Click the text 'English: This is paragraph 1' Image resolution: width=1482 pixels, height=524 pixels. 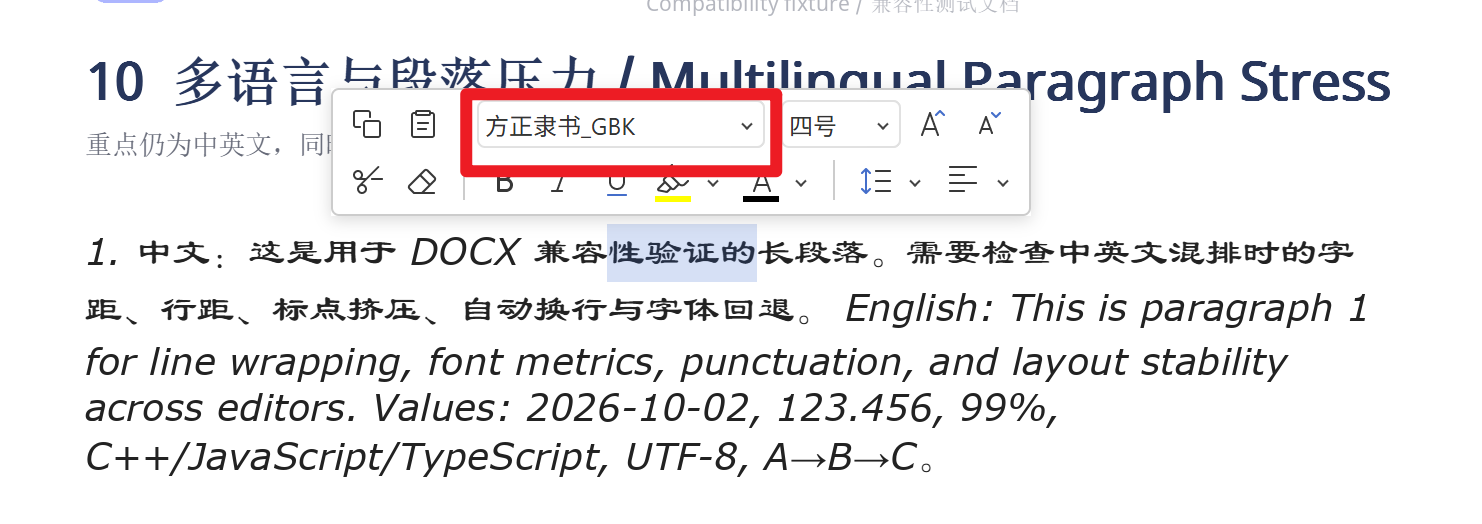1106,309
